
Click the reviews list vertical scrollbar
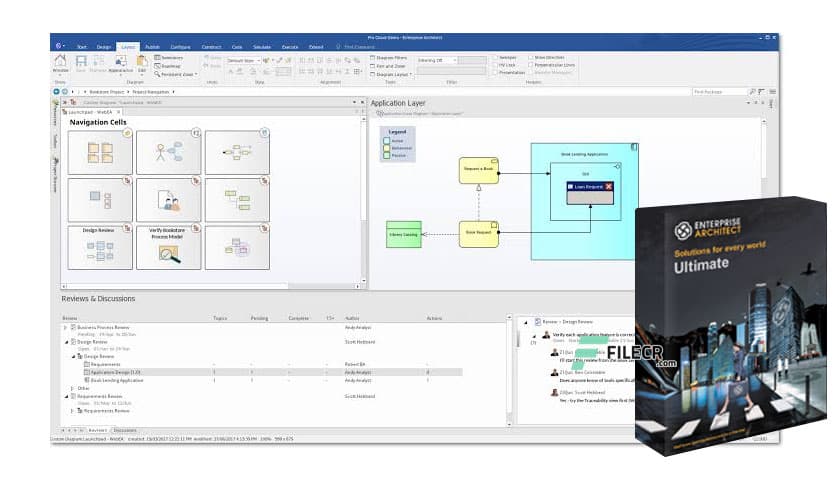point(509,370)
